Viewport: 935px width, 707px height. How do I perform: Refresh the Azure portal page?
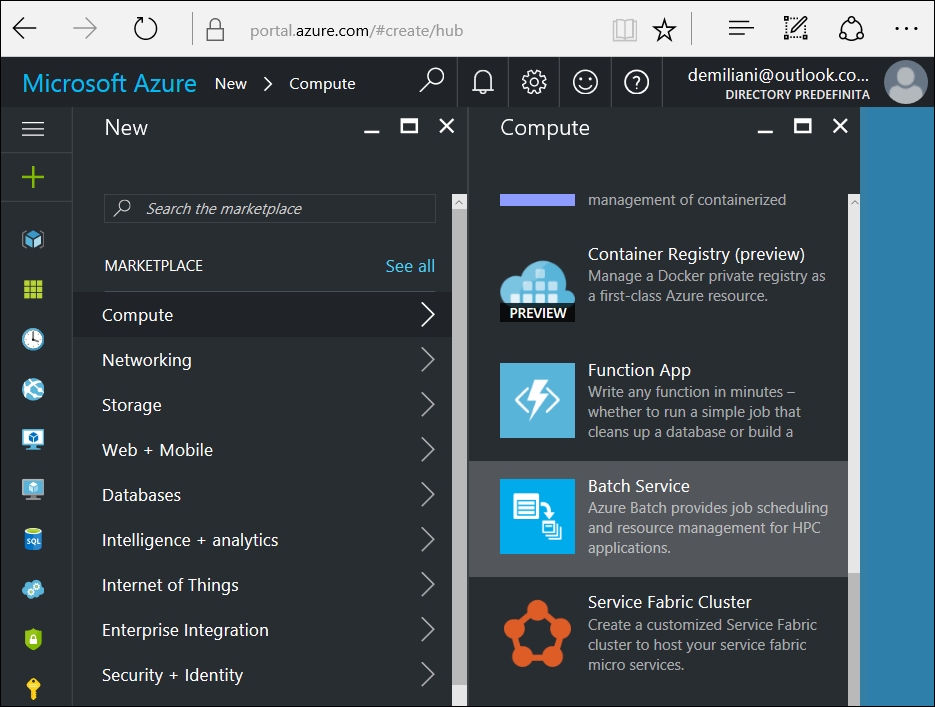coord(145,29)
